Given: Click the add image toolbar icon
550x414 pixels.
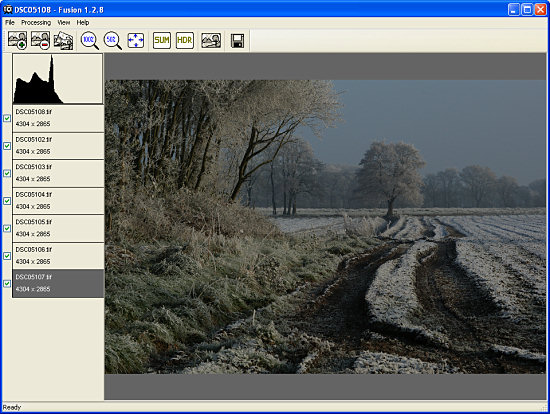Looking at the screenshot, I should [x=18, y=40].
